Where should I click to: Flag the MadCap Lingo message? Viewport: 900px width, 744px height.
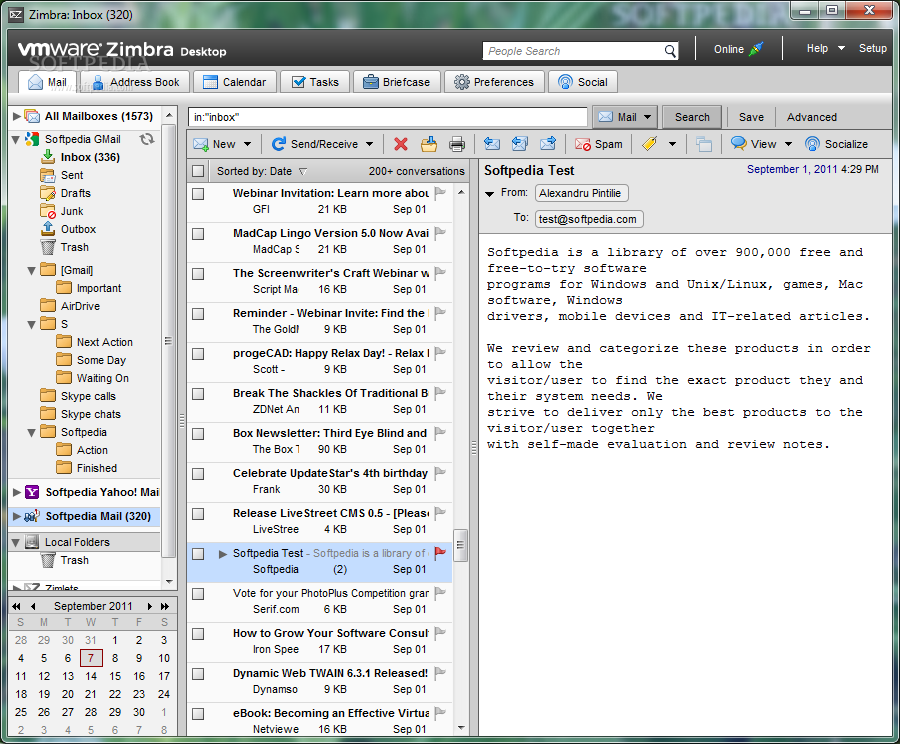(x=440, y=233)
